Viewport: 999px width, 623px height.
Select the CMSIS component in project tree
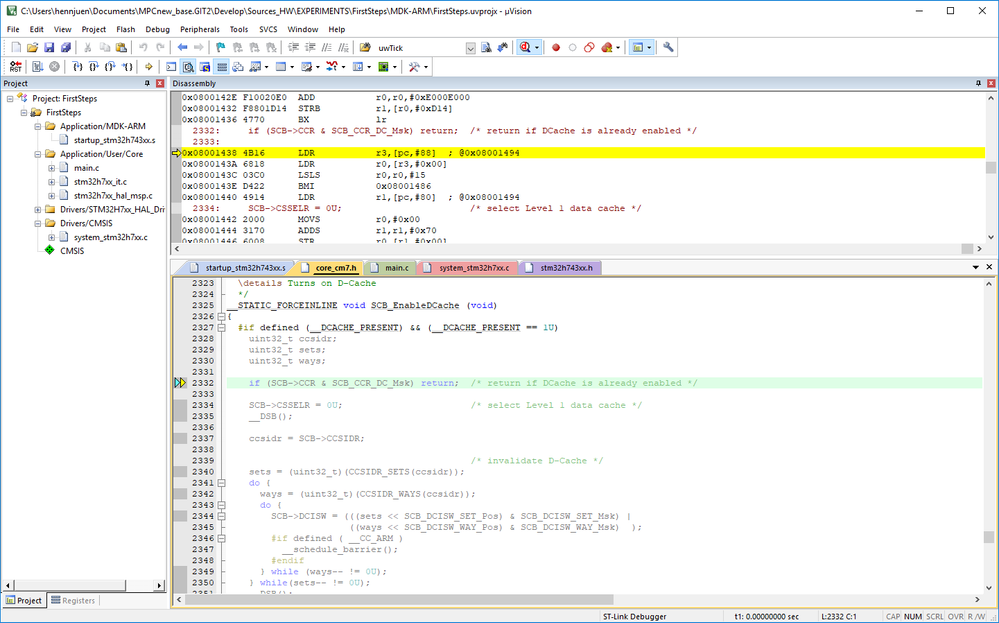pos(72,251)
